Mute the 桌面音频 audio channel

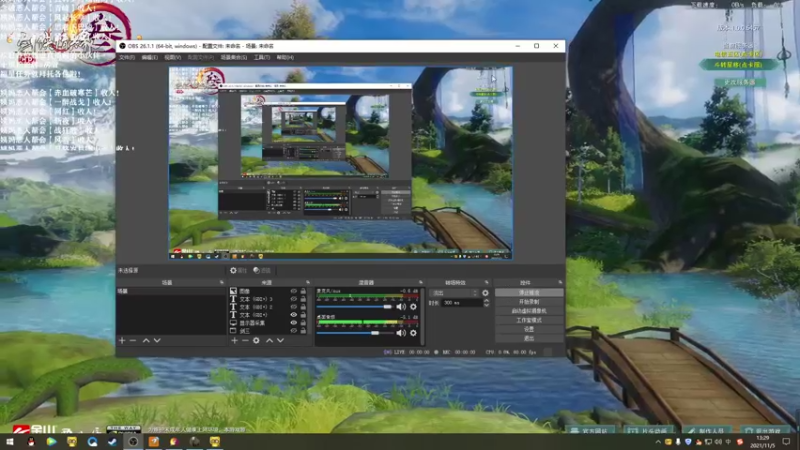pos(401,333)
